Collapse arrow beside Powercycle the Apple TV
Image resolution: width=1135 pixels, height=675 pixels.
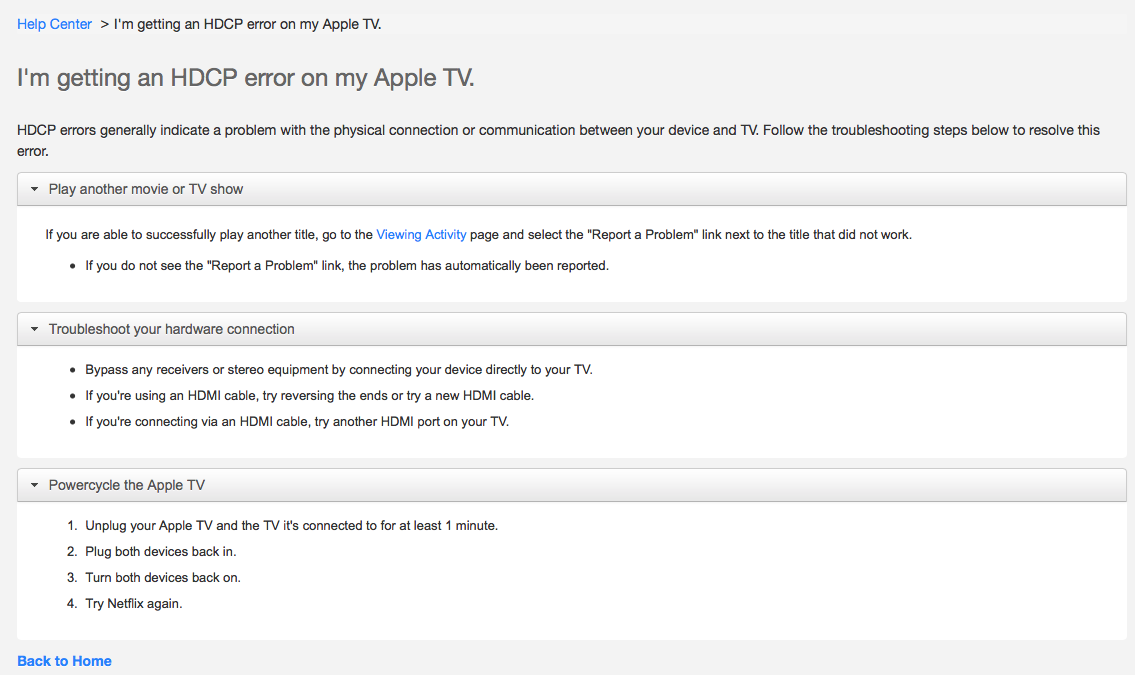(x=34, y=485)
